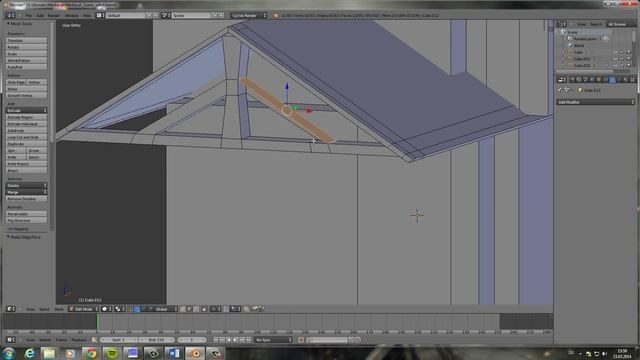Image resolution: width=640 pixels, height=360 pixels.
Task: Open Timeline editor type icon
Action: tap(10, 340)
